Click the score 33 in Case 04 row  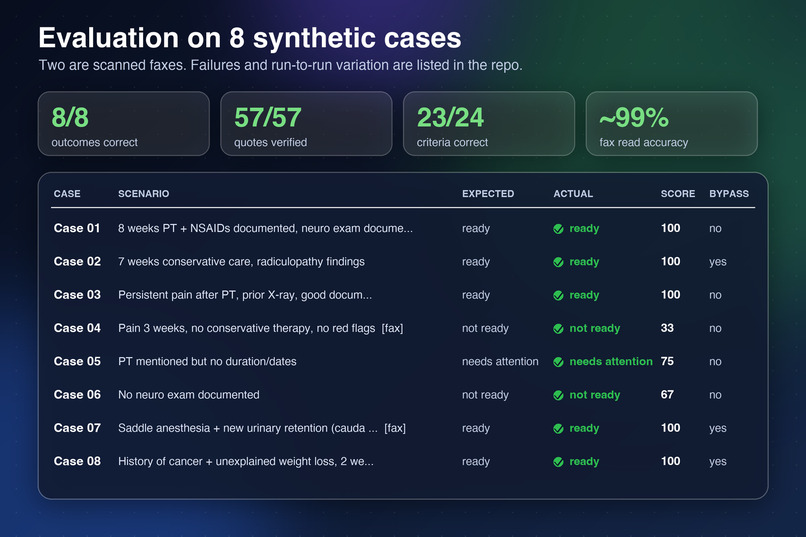pos(667,328)
